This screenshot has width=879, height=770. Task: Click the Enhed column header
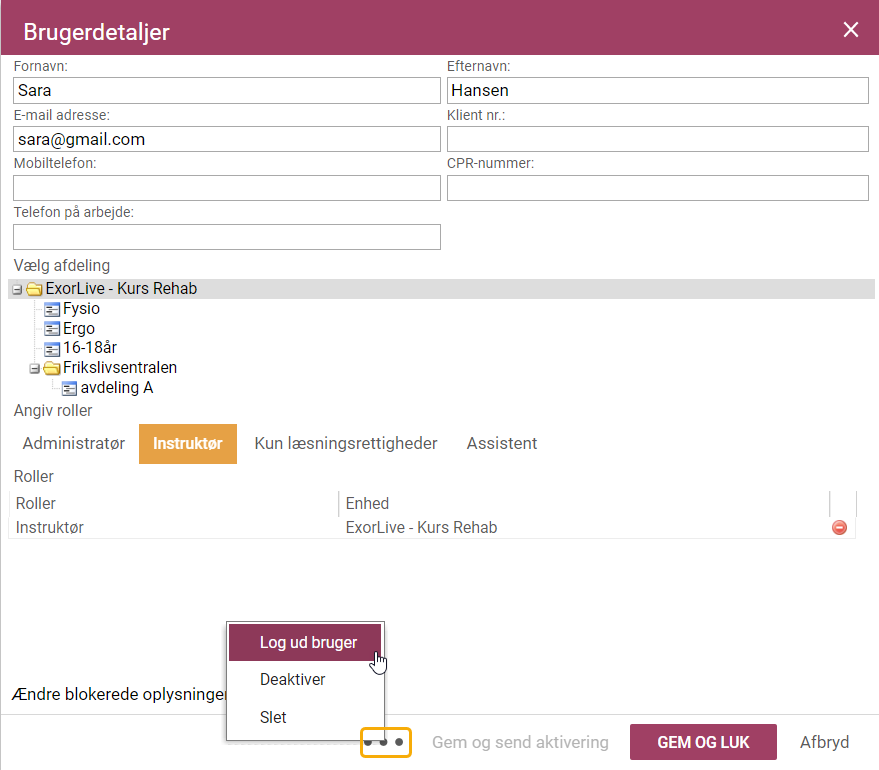point(584,503)
